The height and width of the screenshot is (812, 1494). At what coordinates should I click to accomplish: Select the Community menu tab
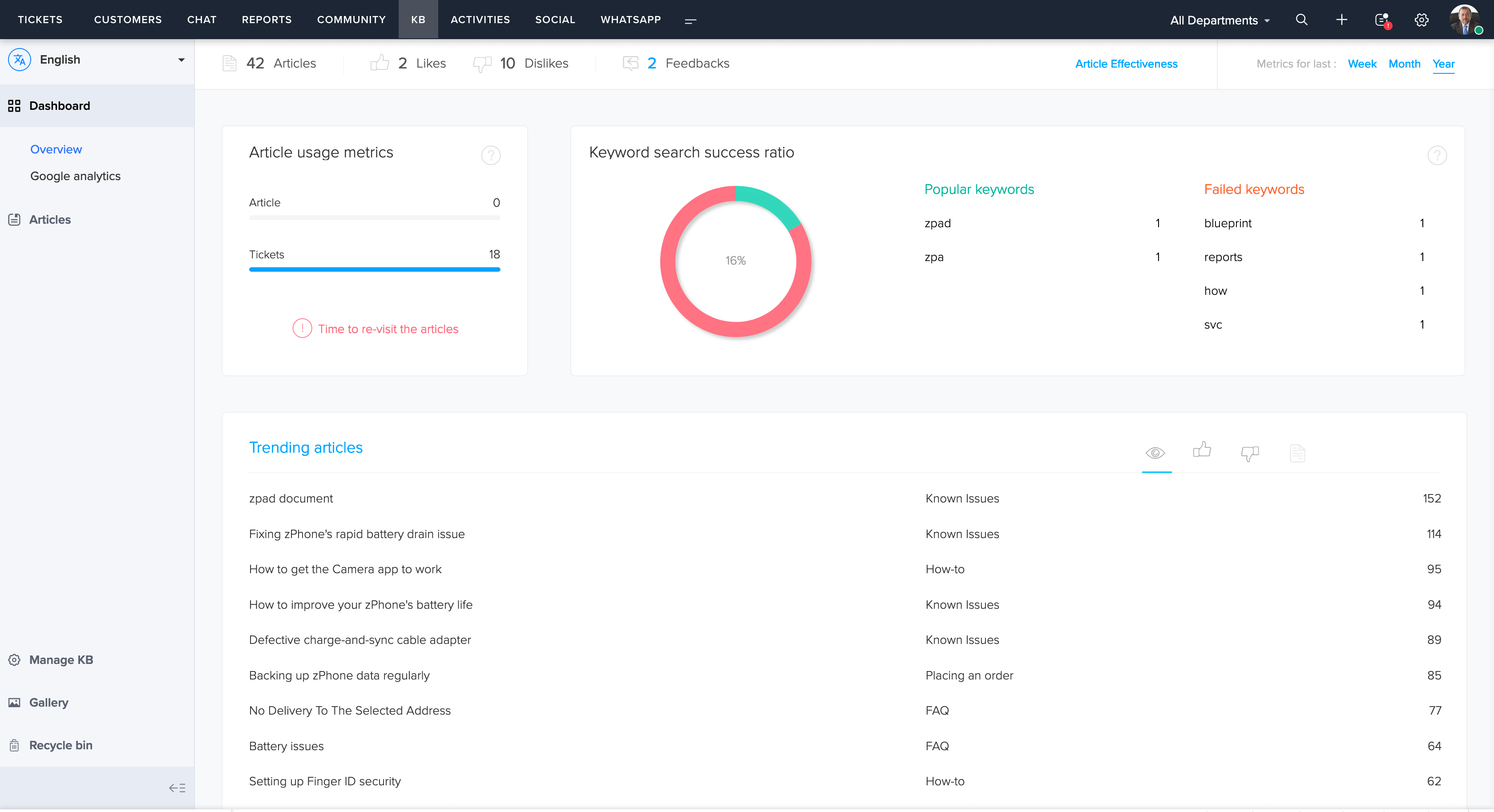click(x=350, y=19)
